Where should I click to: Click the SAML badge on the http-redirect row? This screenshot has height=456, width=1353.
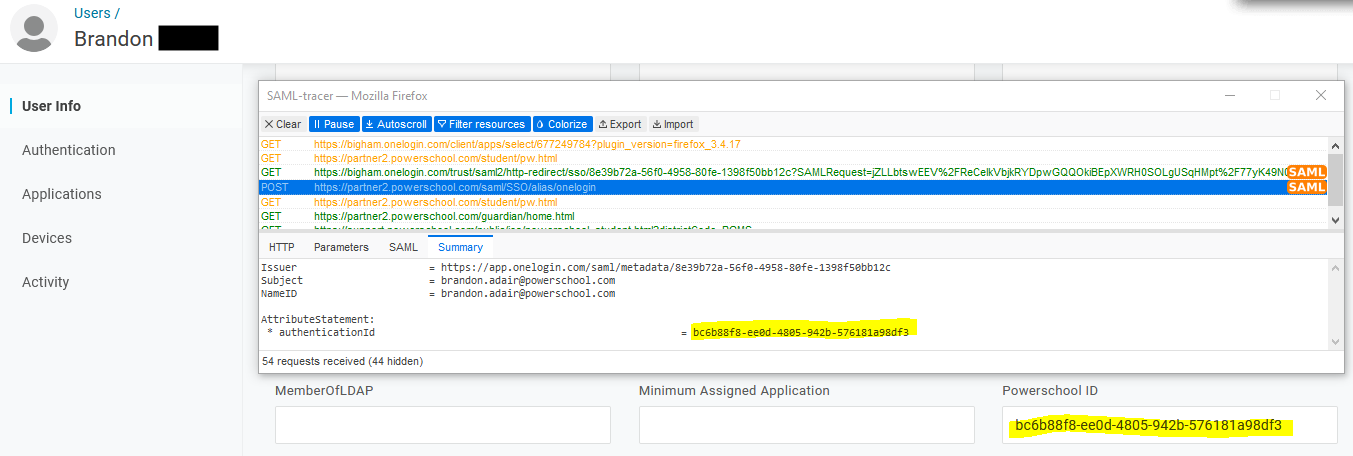click(x=1306, y=172)
